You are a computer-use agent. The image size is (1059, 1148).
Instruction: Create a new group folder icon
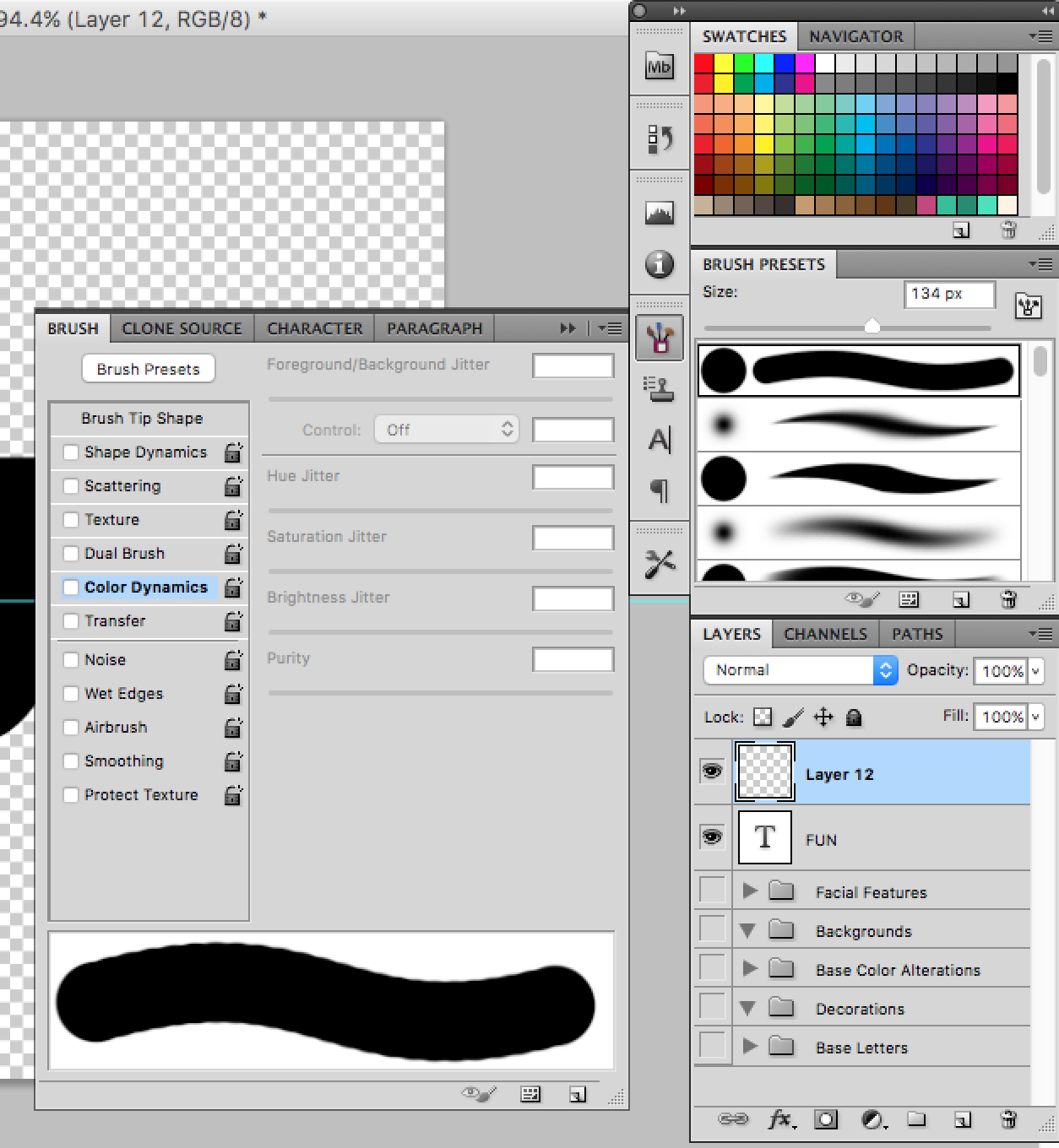916,1119
